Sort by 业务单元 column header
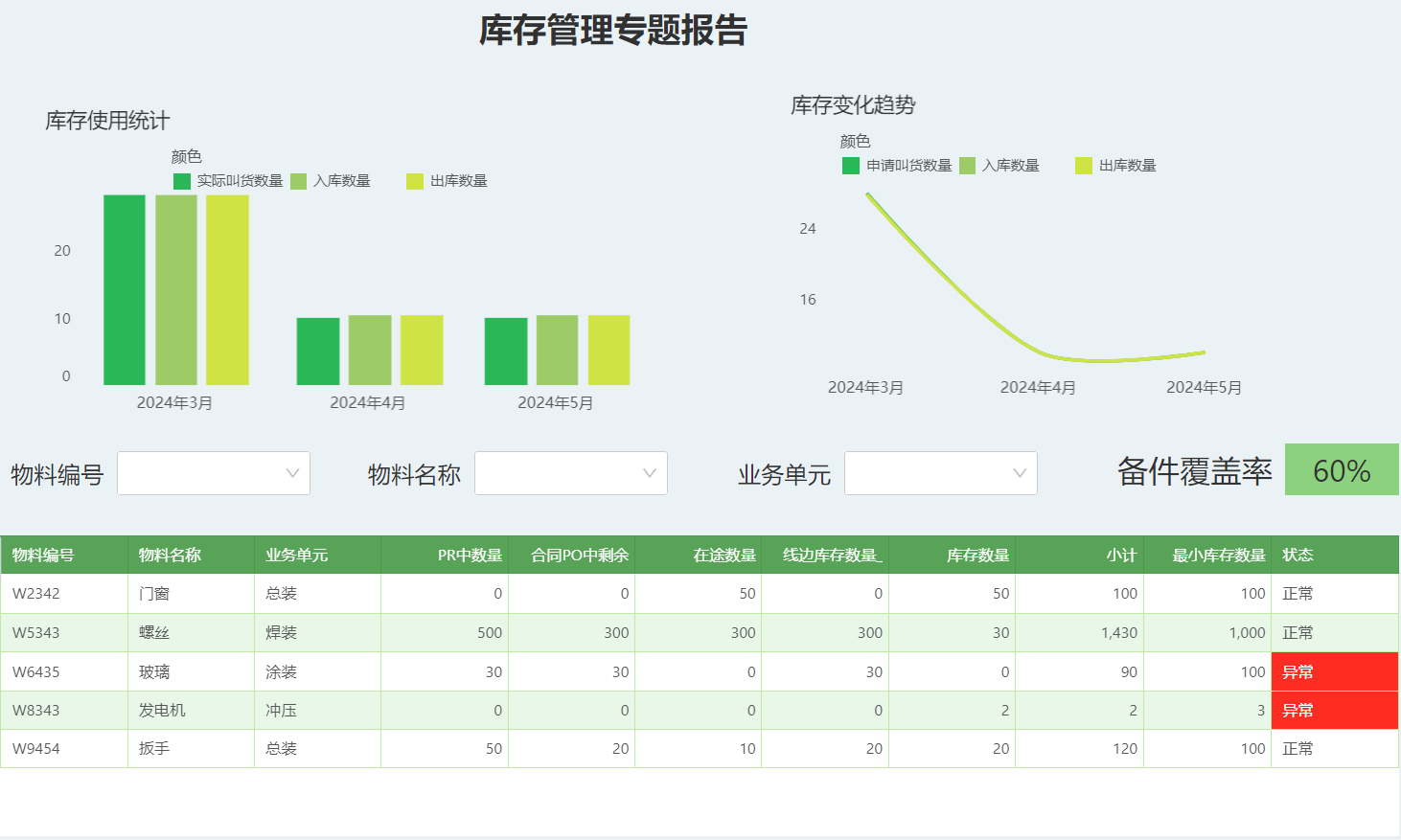Screen dimensions: 1401x840 pyautogui.click(x=317, y=555)
